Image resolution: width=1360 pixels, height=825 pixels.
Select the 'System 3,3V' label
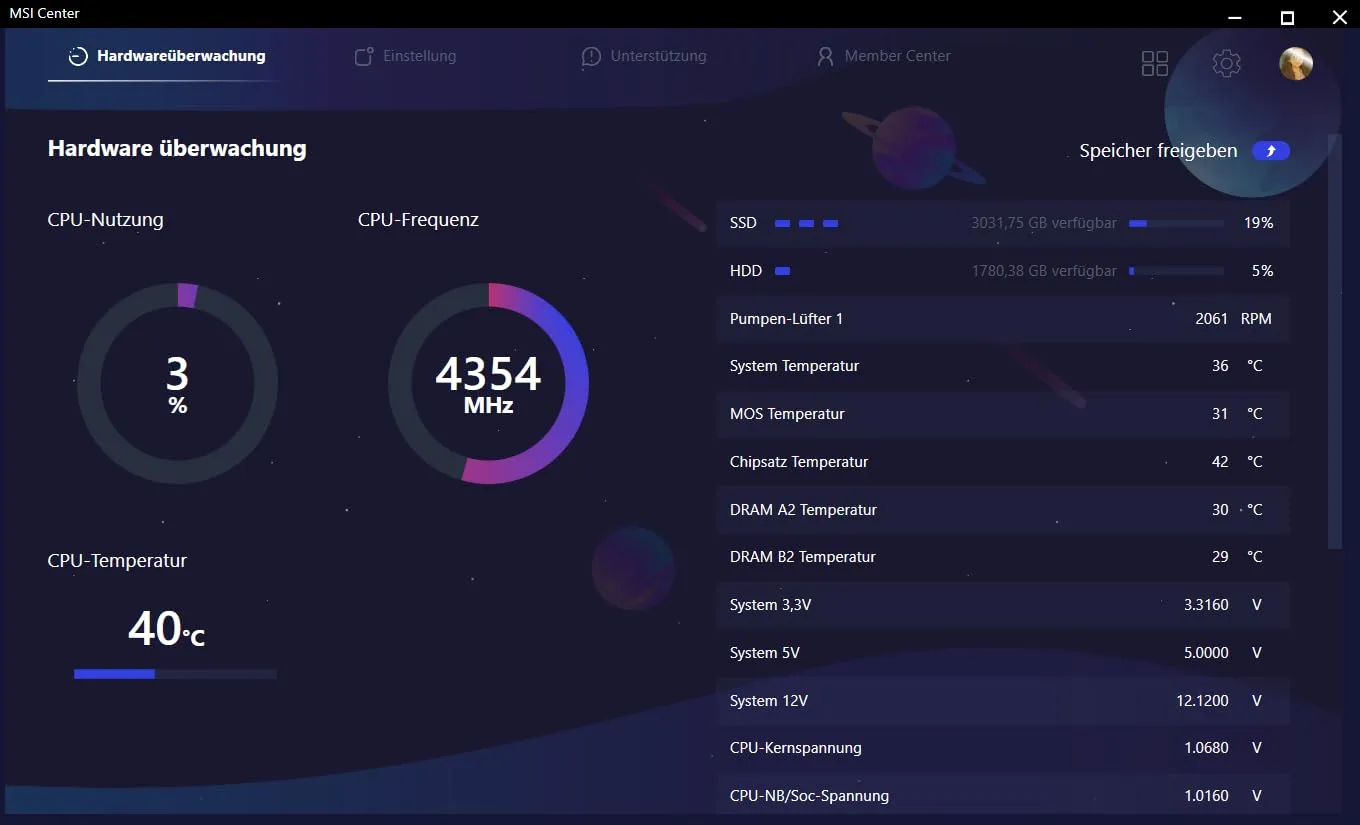771,605
